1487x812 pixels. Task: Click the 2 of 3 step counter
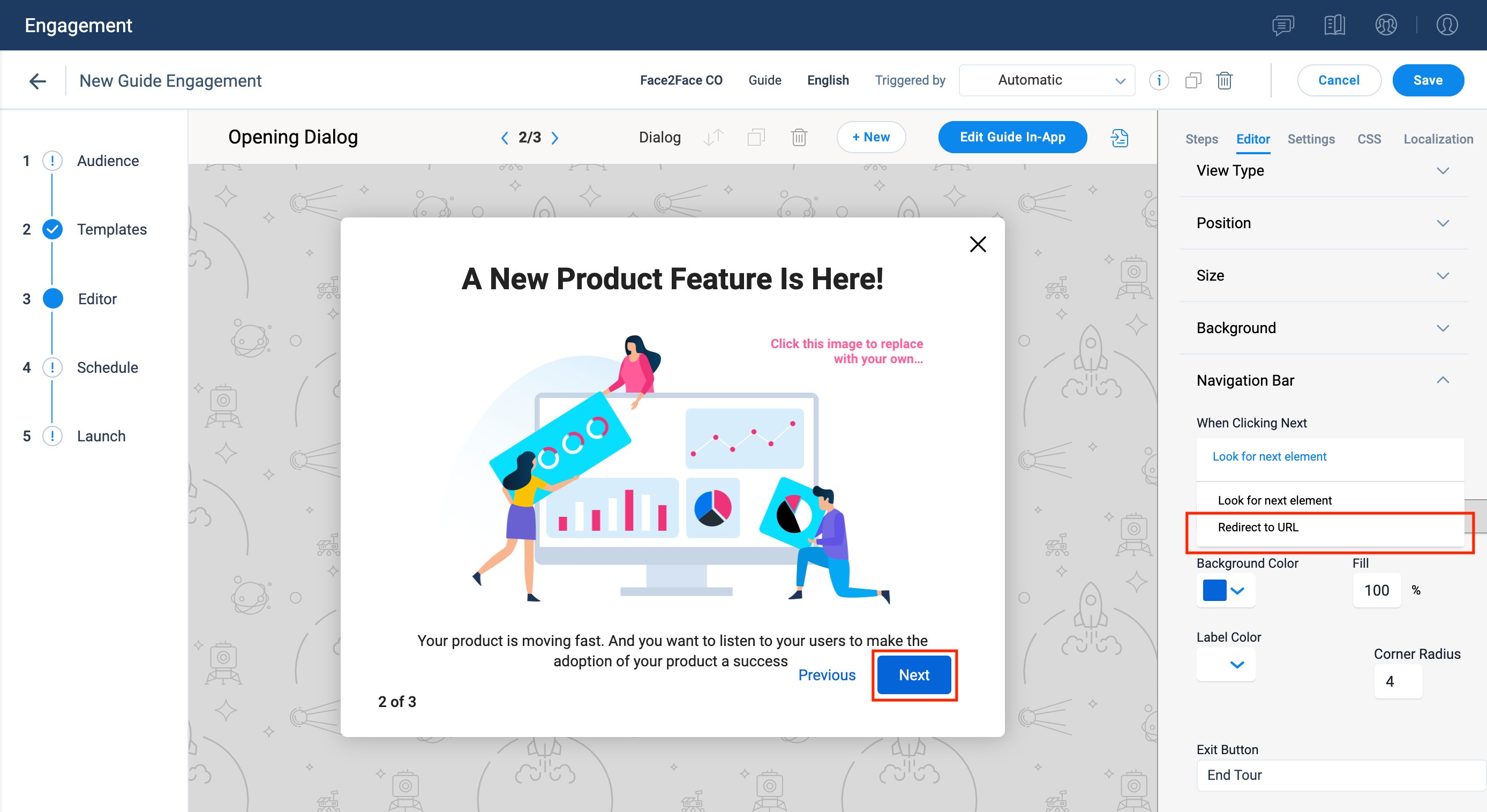[396, 702]
